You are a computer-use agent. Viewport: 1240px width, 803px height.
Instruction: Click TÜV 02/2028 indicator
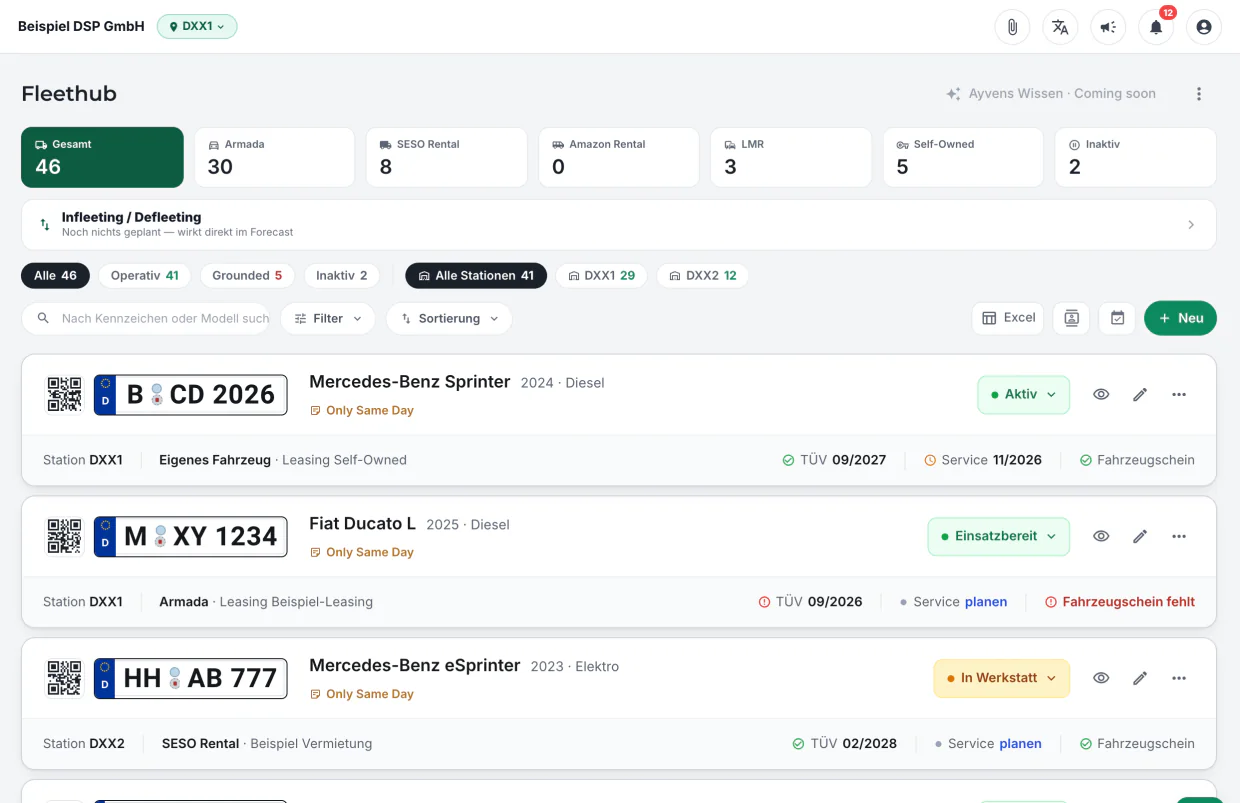pos(844,744)
